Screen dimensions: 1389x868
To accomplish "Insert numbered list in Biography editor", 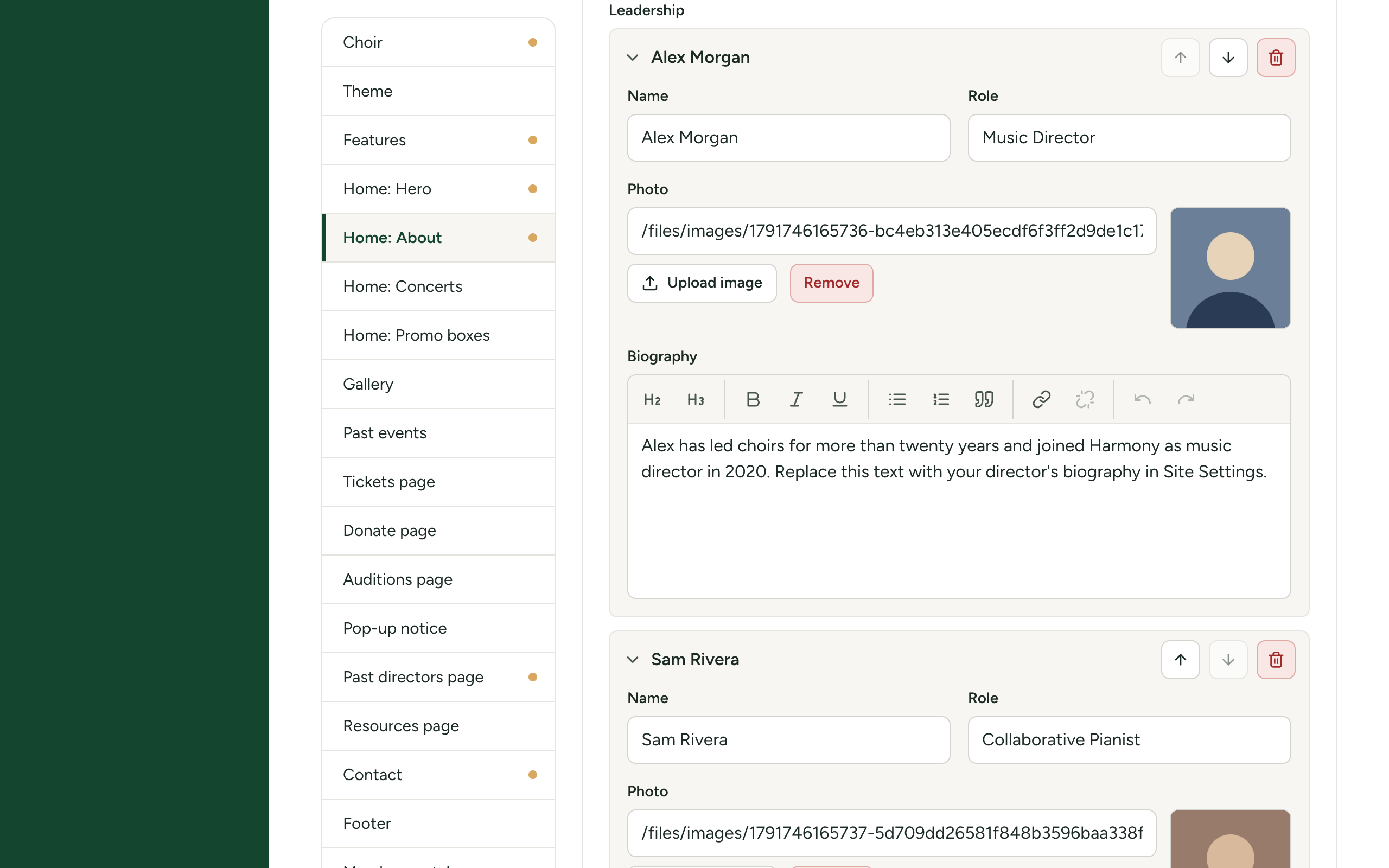I will pos(941,399).
